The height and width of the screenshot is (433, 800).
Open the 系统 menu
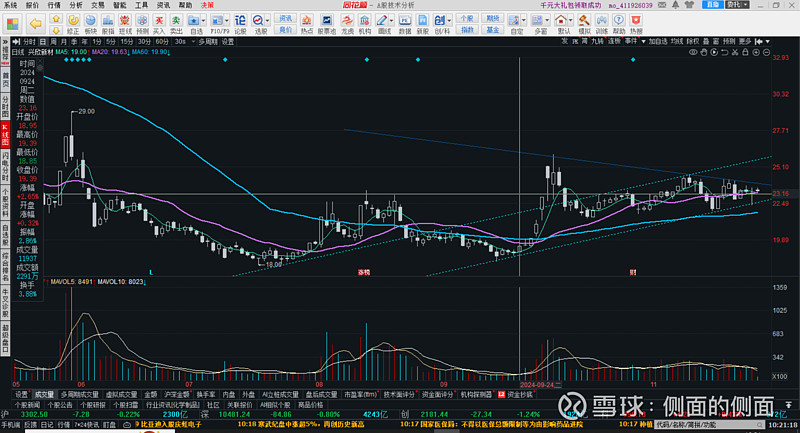tap(10, 5)
